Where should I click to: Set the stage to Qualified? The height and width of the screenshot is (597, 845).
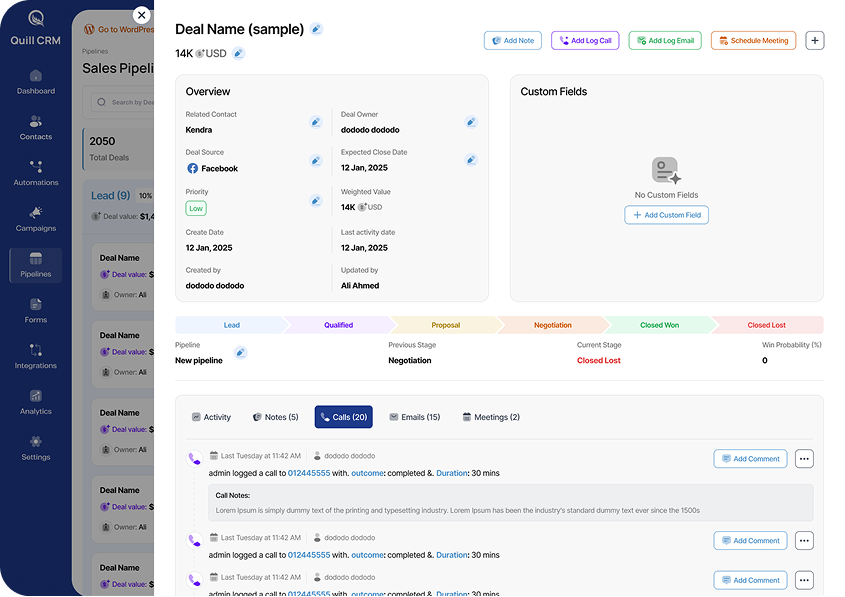pyautogui.click(x=338, y=325)
